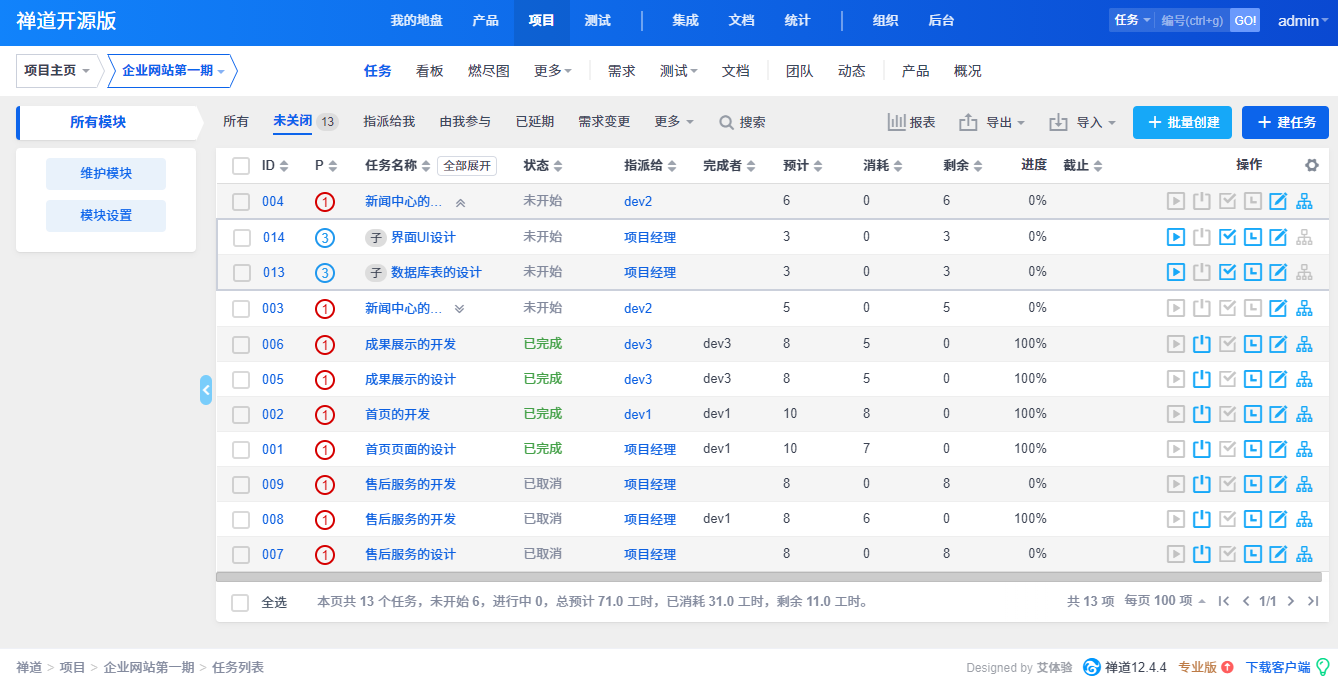Tick the checkbox for task 007
Image resolution: width=1338 pixels, height=681 pixels.
240,555
